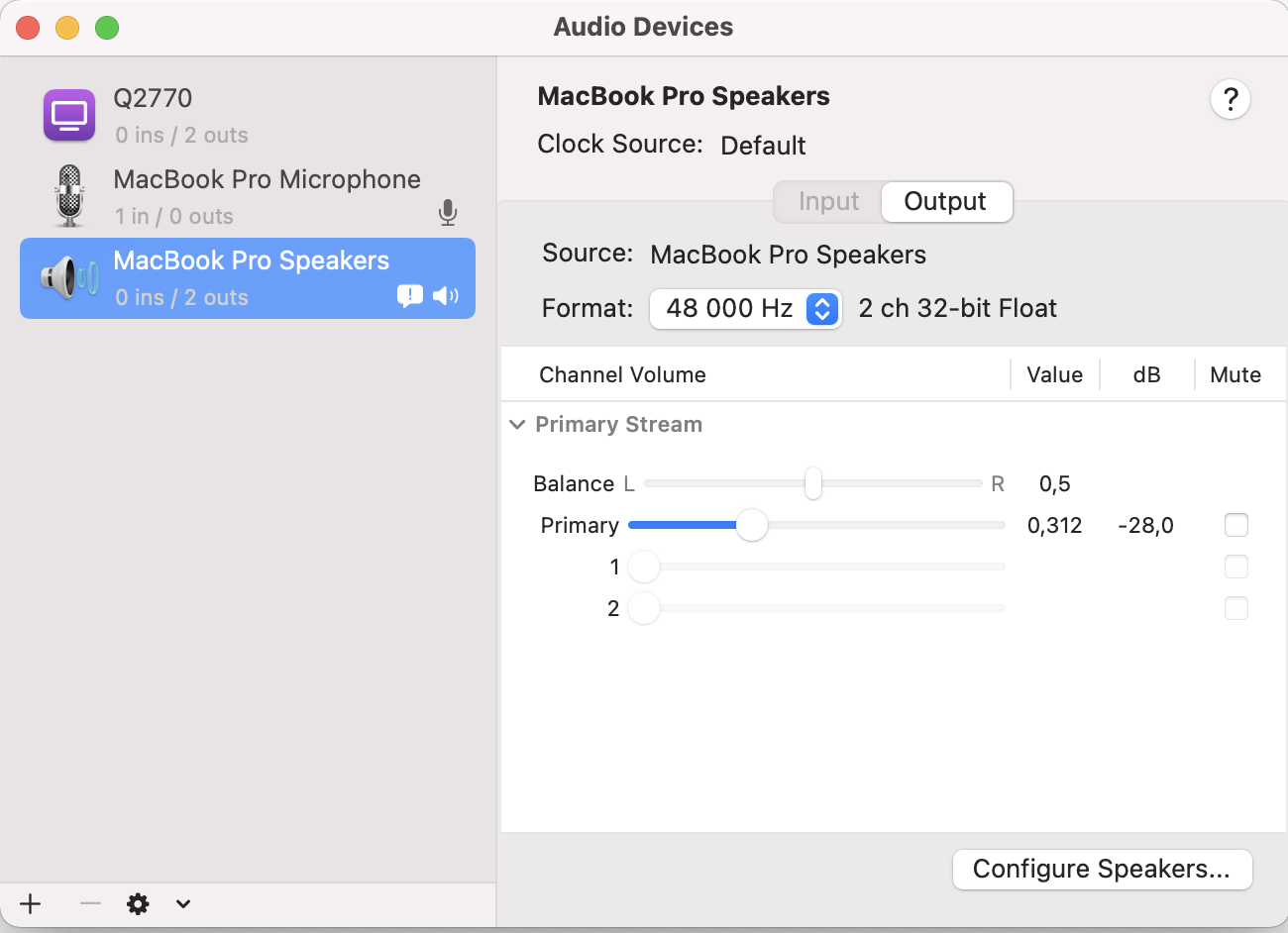Click the default sound output speaker badge
The height and width of the screenshot is (933, 1288).
click(x=446, y=295)
